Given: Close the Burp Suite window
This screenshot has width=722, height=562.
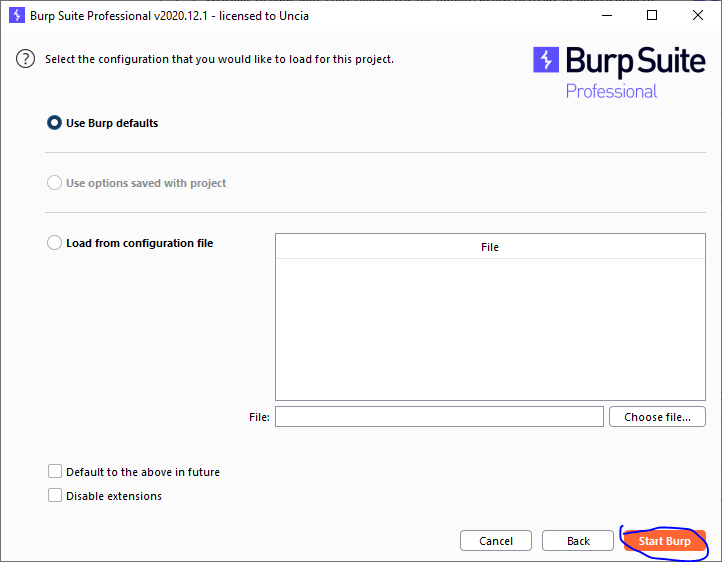Looking at the screenshot, I should [698, 15].
